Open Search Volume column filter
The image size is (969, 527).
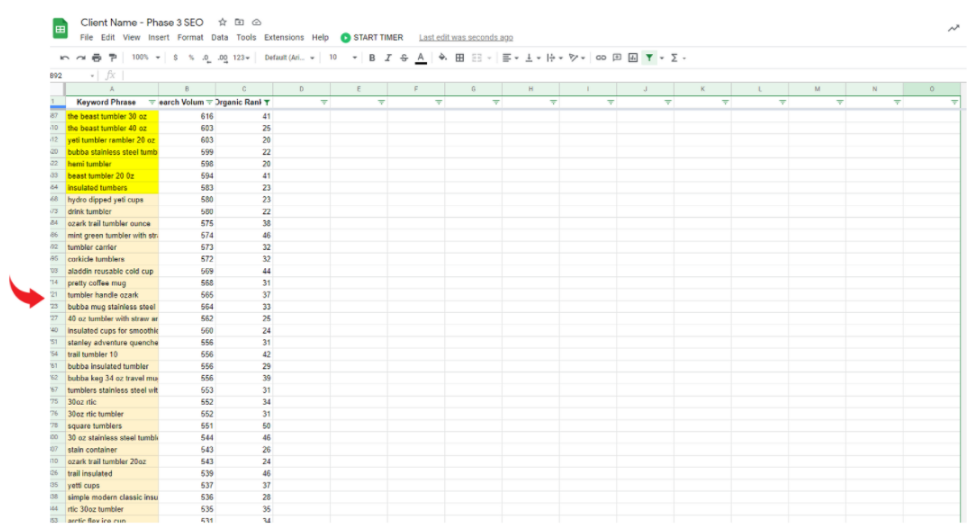pyautogui.click(x=209, y=102)
